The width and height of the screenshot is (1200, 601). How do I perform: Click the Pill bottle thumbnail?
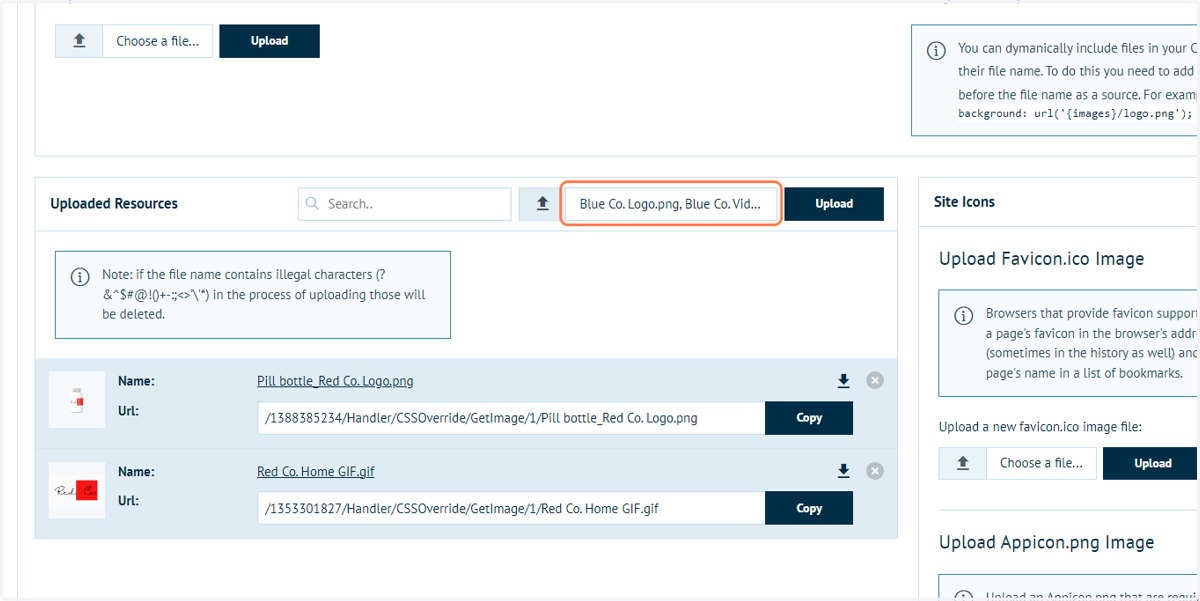click(x=77, y=400)
